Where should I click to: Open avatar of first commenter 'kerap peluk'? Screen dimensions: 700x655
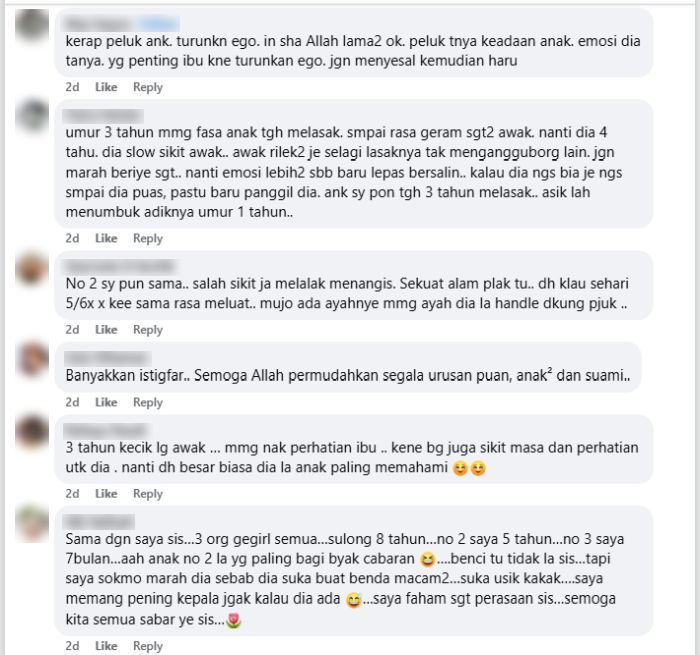(x=32, y=25)
